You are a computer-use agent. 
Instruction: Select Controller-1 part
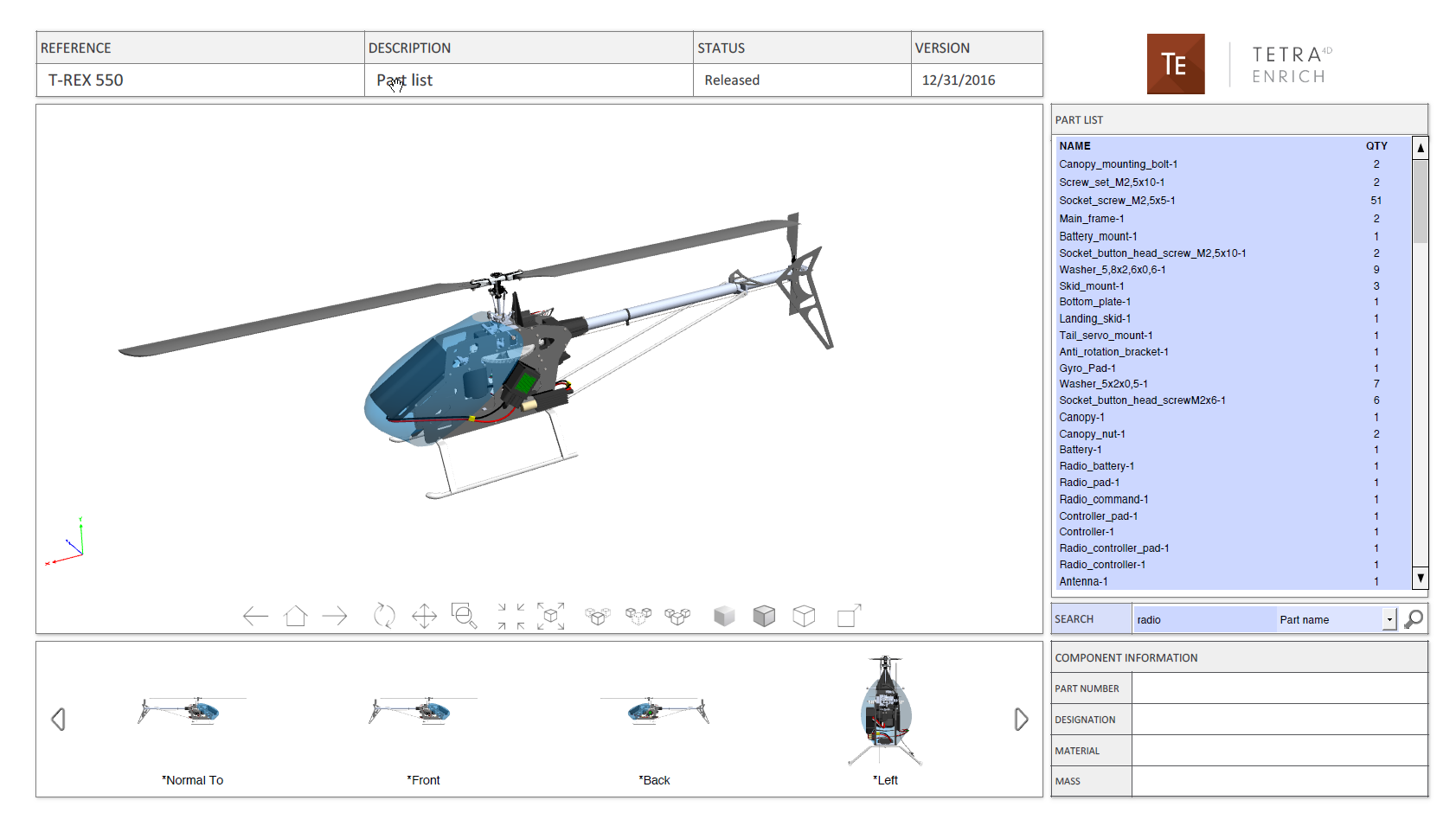(x=1232, y=532)
